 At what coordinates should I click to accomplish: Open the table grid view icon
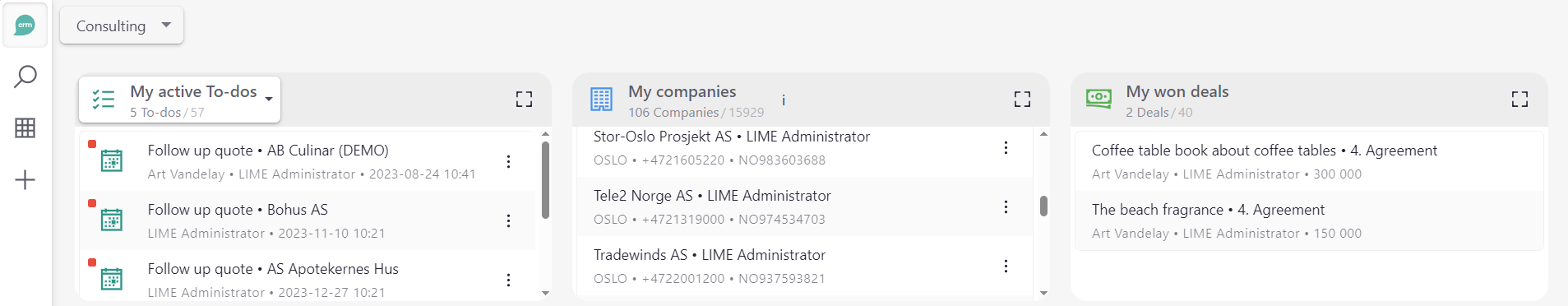25,128
